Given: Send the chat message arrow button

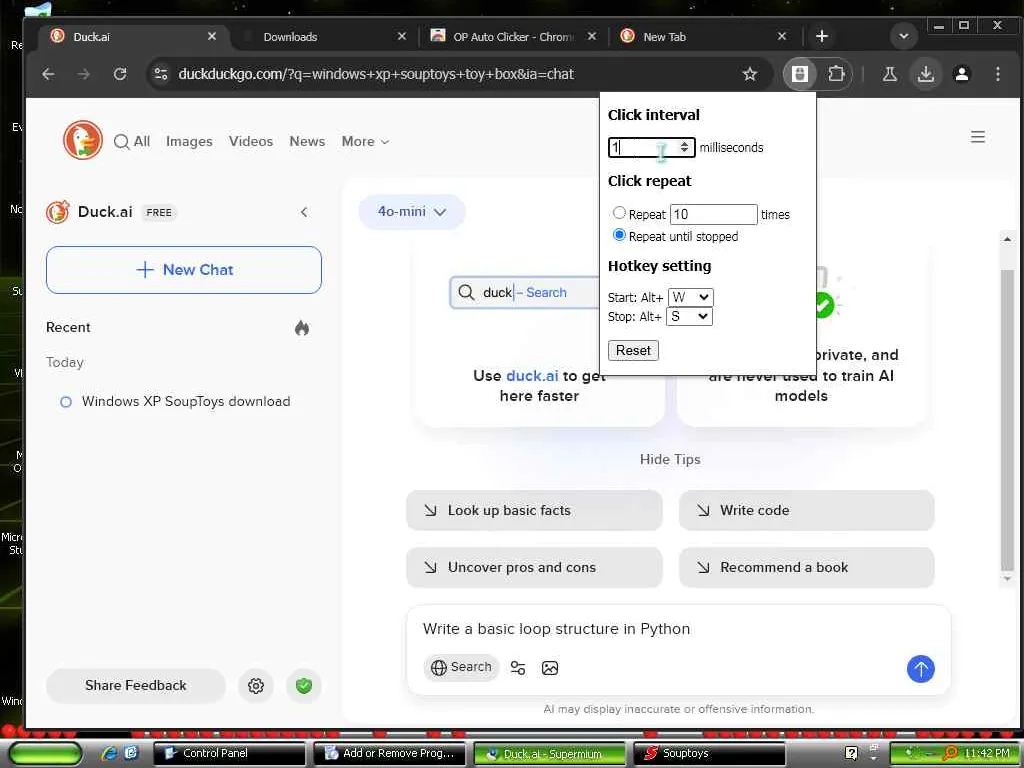Looking at the screenshot, I should pyautogui.click(x=920, y=669).
